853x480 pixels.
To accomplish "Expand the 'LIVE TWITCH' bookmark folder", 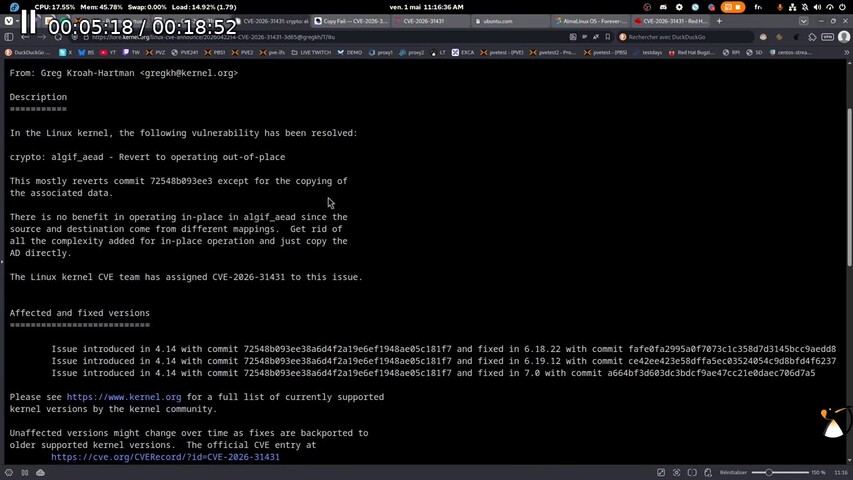I will click(311, 53).
